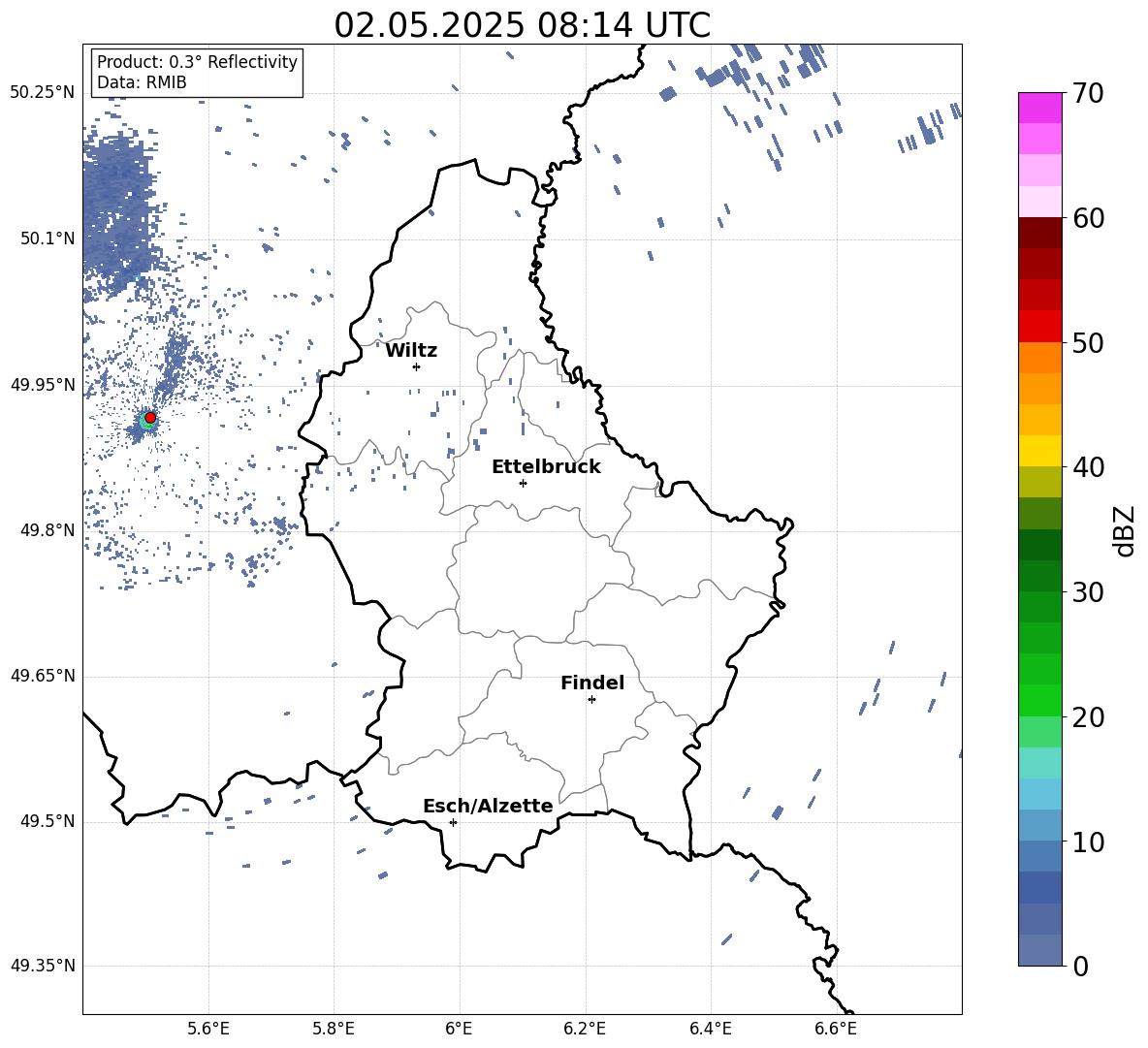Click the yellow 40 dBZ colorbar swatch
The width and height of the screenshot is (1148, 1048).
1040,451
